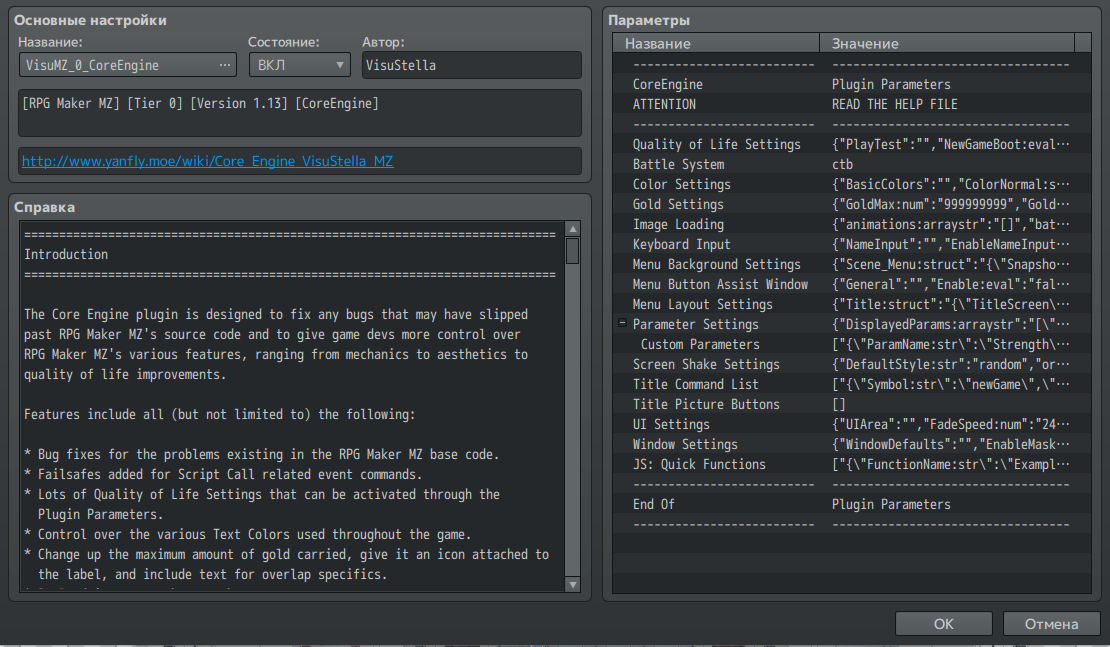Select the Gold Settings parameter row
1110x647 pixels.
852,204
